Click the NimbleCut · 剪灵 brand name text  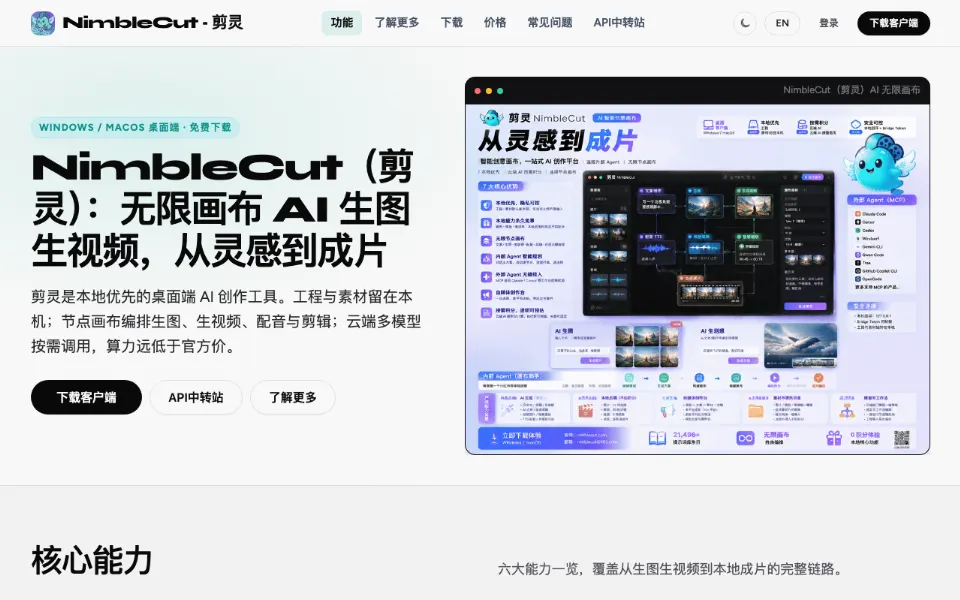(x=153, y=23)
